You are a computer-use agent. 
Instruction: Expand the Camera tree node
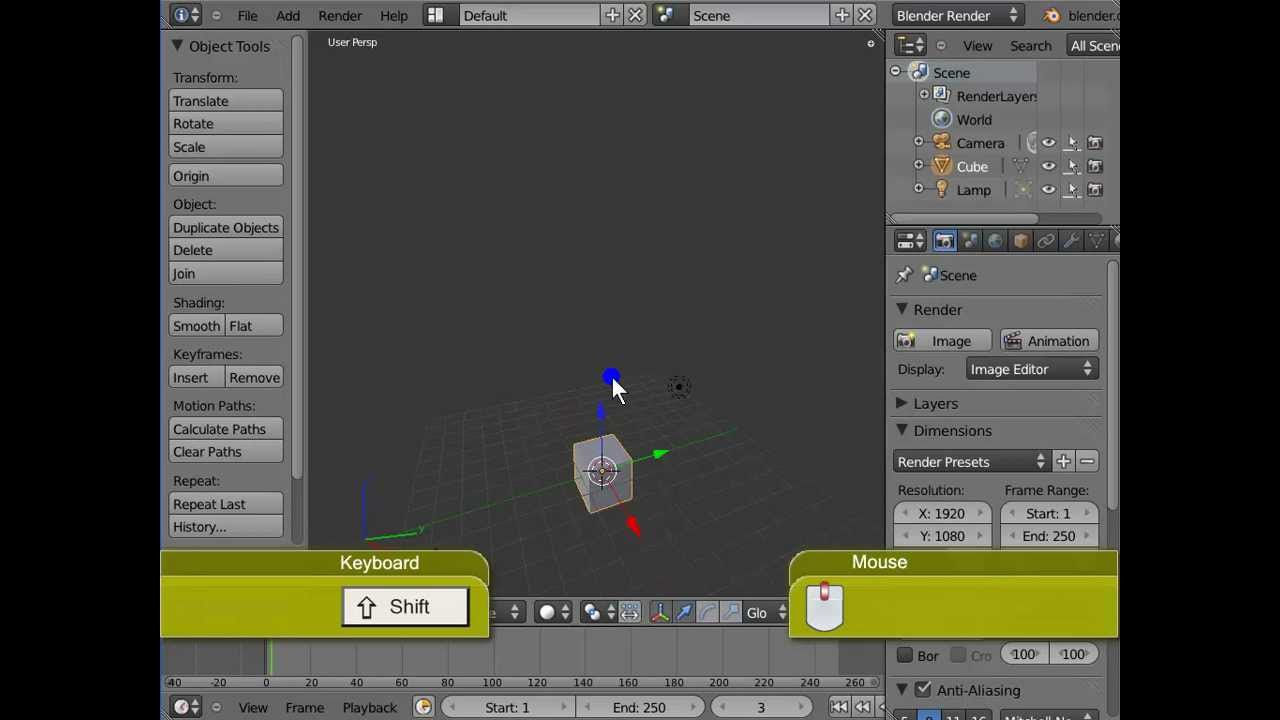click(919, 143)
